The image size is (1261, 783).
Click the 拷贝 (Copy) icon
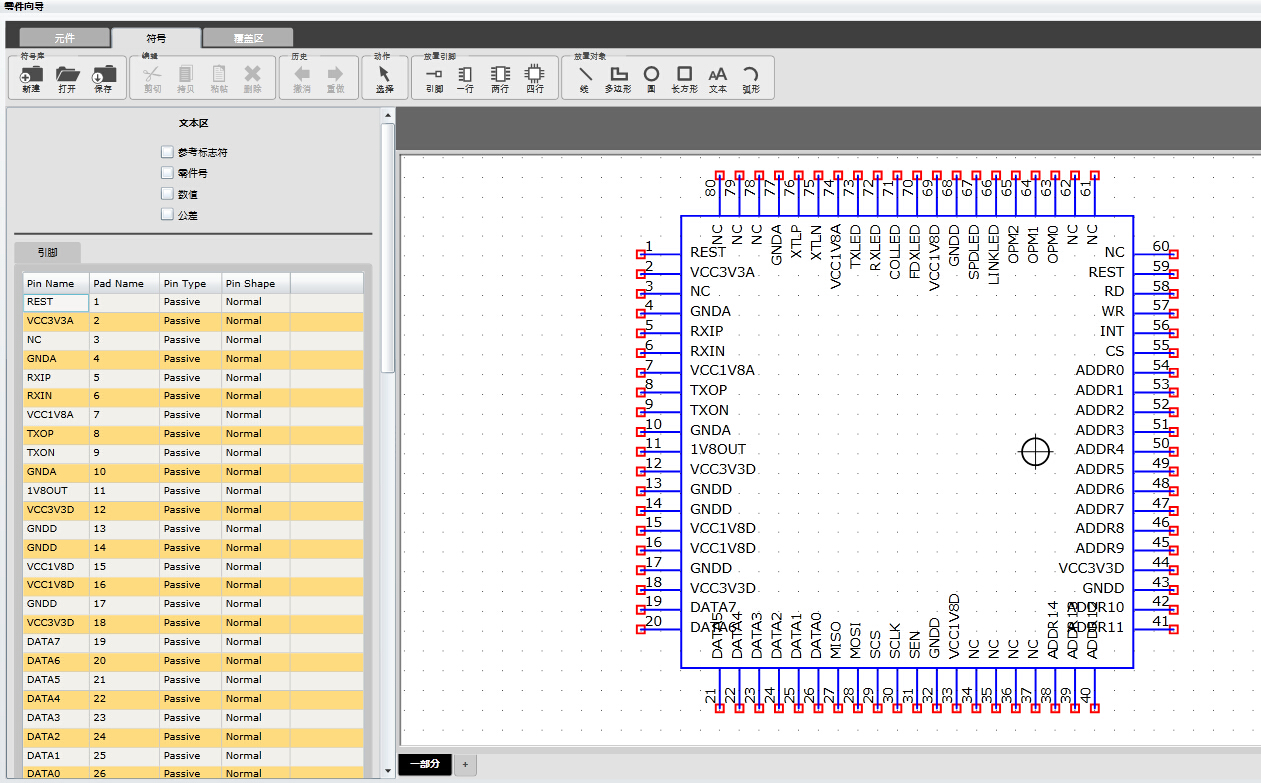coord(185,79)
